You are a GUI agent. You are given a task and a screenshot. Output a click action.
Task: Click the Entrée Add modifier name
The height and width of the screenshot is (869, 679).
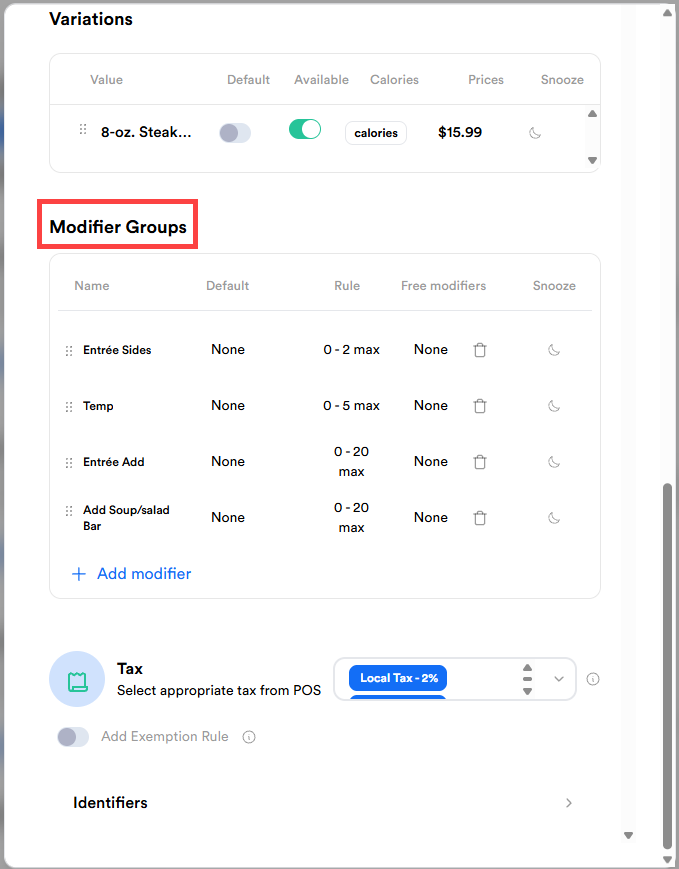point(114,462)
